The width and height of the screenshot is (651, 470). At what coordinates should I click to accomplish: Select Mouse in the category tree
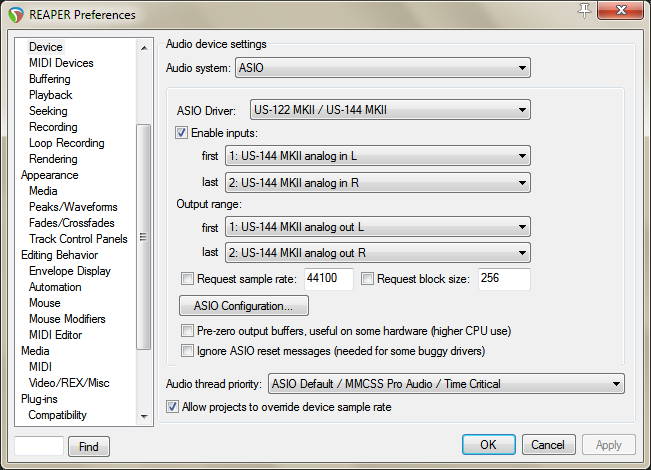44,303
